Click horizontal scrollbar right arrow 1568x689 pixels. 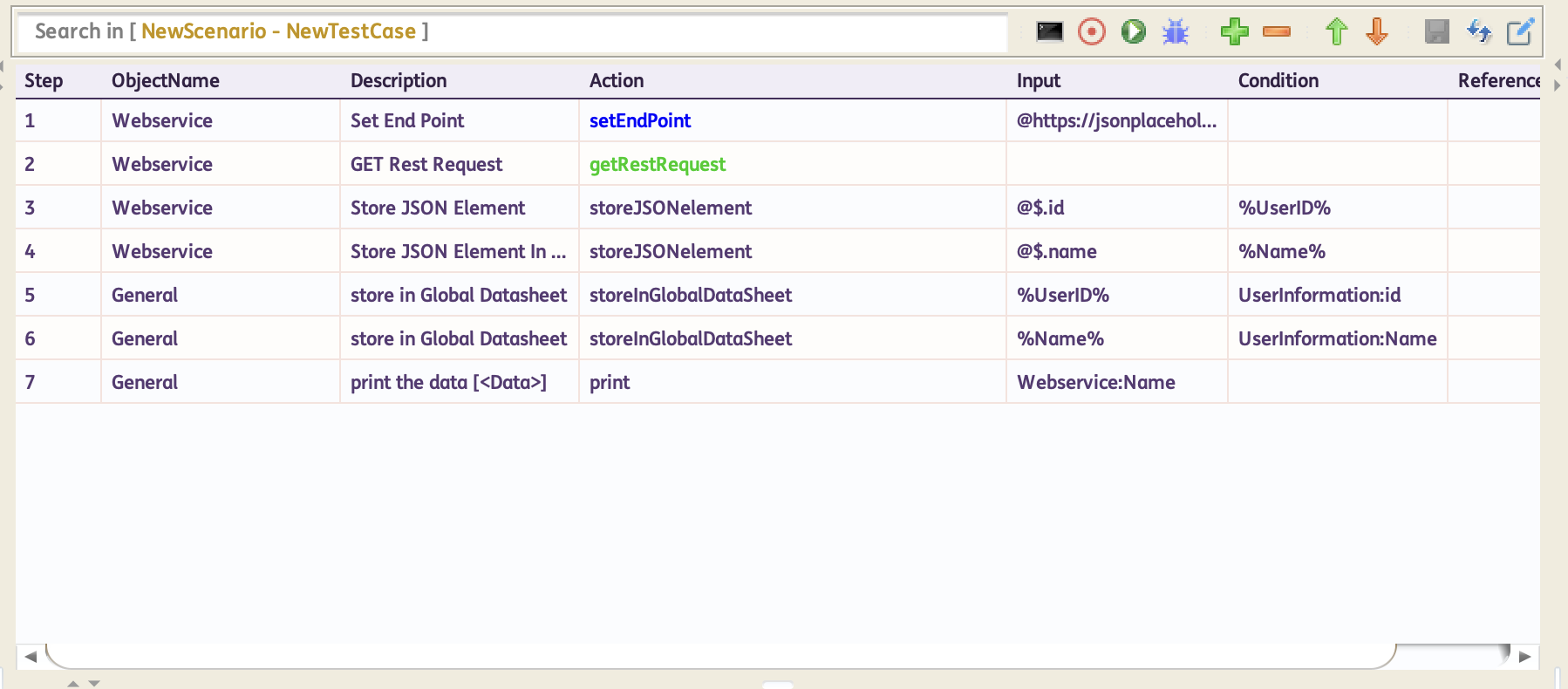(x=1524, y=657)
